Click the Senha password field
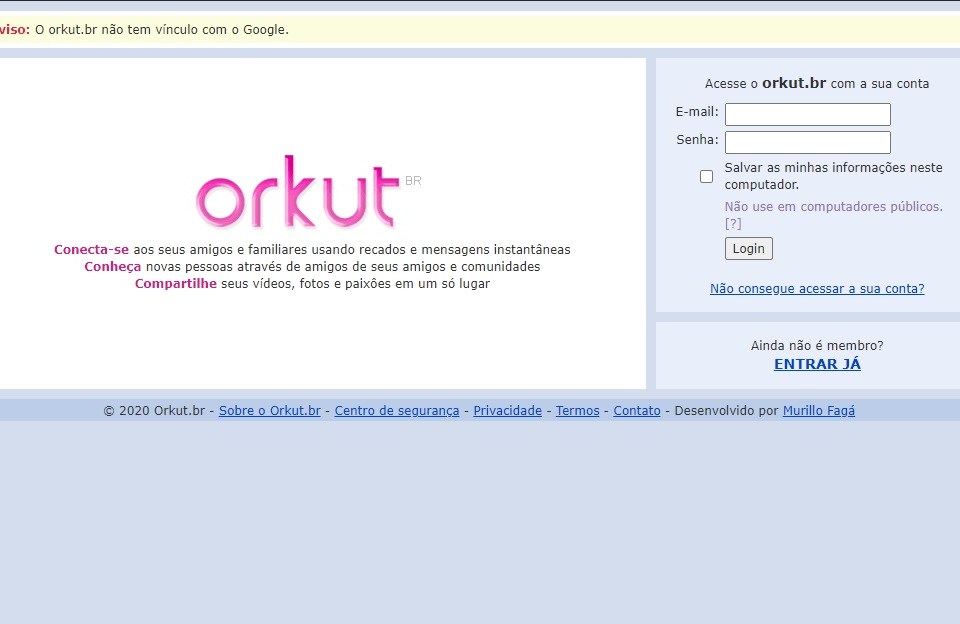Screen dimensions: 960x624 (808, 142)
